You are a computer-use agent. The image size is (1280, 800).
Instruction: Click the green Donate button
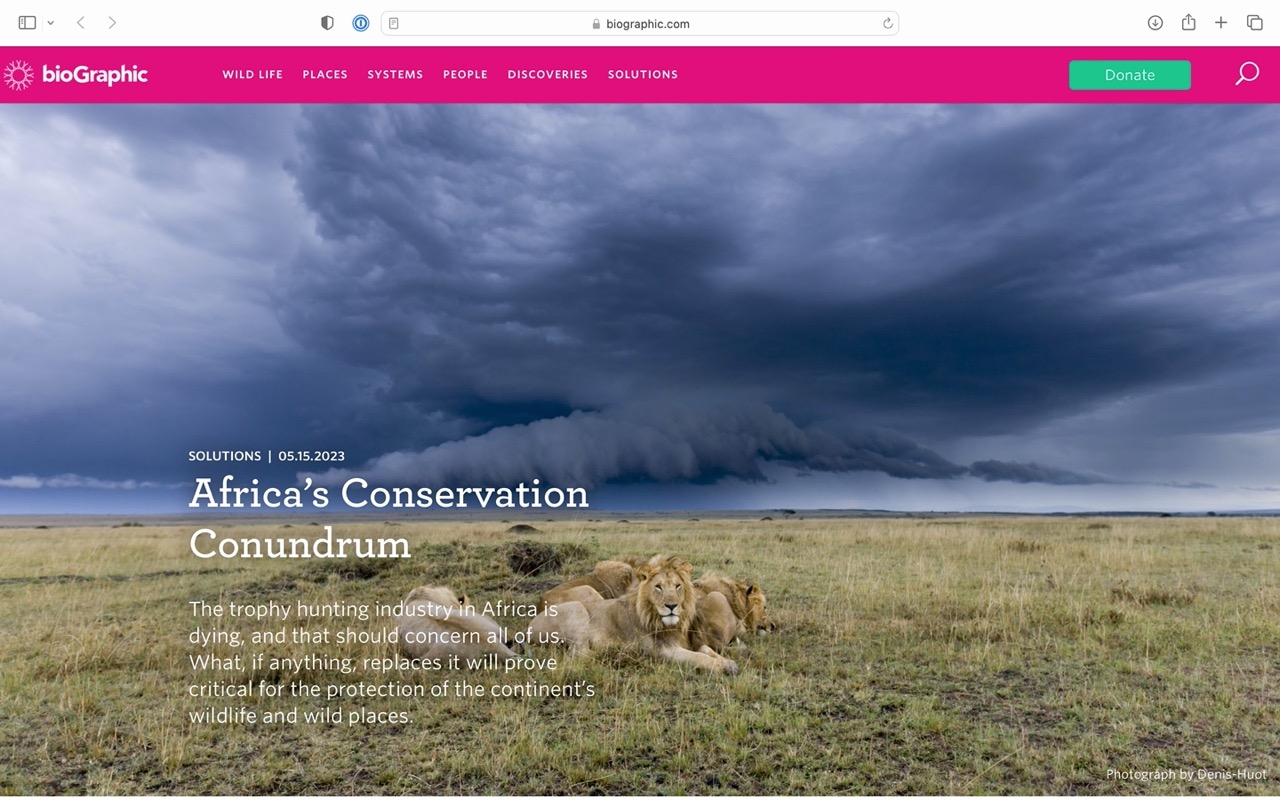click(x=1130, y=75)
